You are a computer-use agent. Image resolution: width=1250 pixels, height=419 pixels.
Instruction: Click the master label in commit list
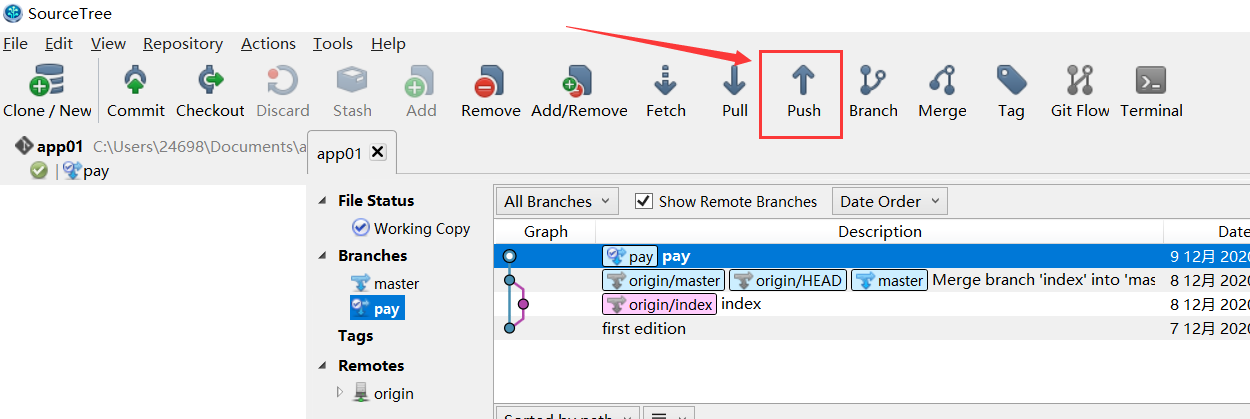[x=889, y=280]
